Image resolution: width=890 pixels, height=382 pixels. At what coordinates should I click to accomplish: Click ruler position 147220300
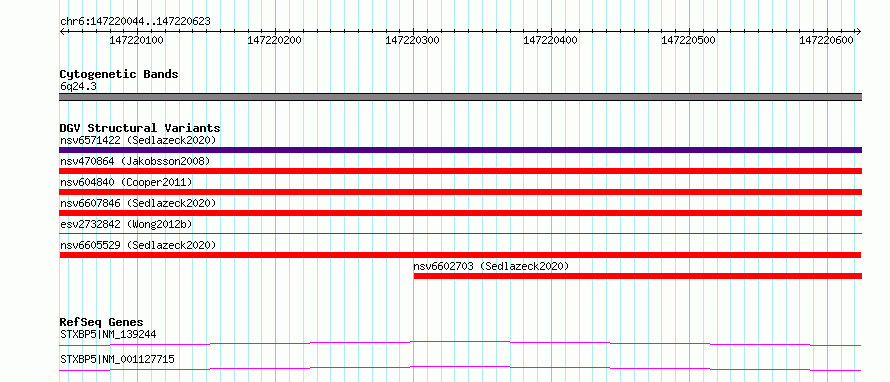tap(413, 41)
